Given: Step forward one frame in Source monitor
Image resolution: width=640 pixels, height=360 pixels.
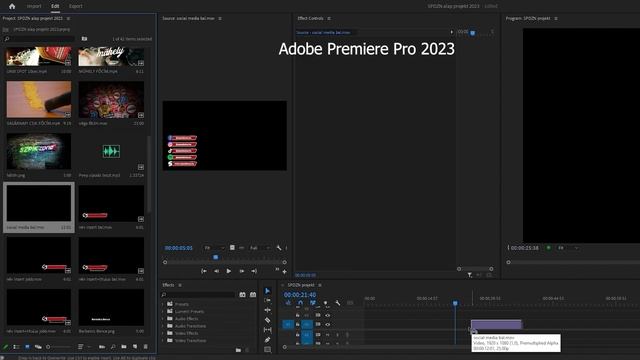Looking at the screenshot, I should 242,271.
